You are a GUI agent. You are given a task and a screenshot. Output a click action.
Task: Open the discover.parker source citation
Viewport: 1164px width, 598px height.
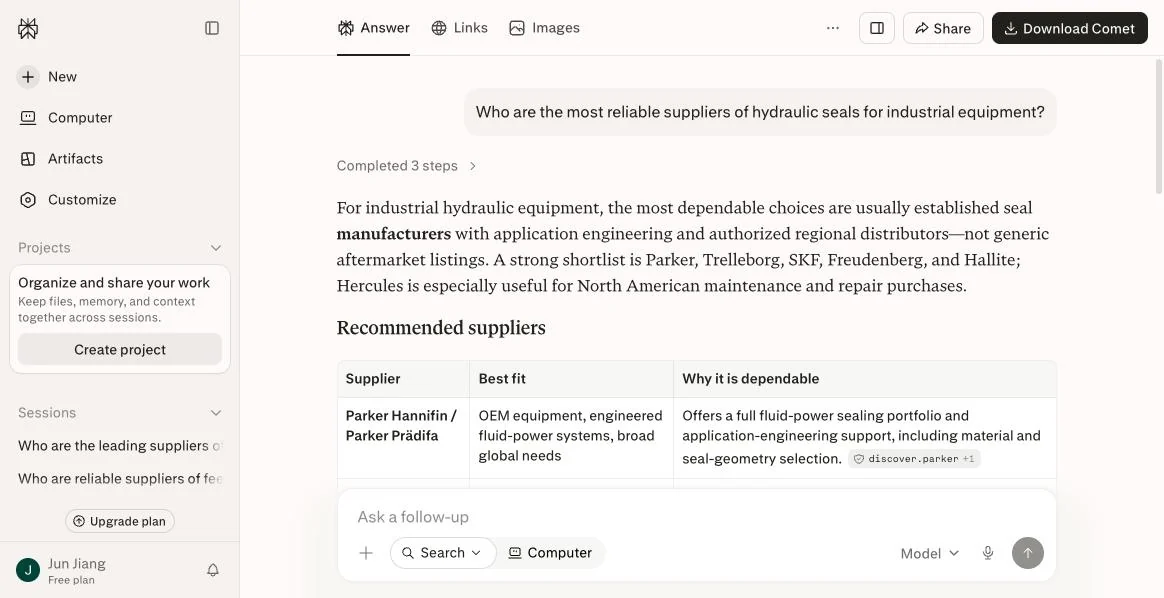click(x=914, y=459)
